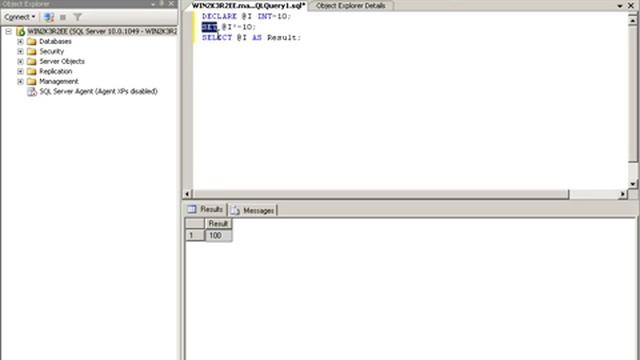
Task: Click the Result column header
Action: pos(218,224)
